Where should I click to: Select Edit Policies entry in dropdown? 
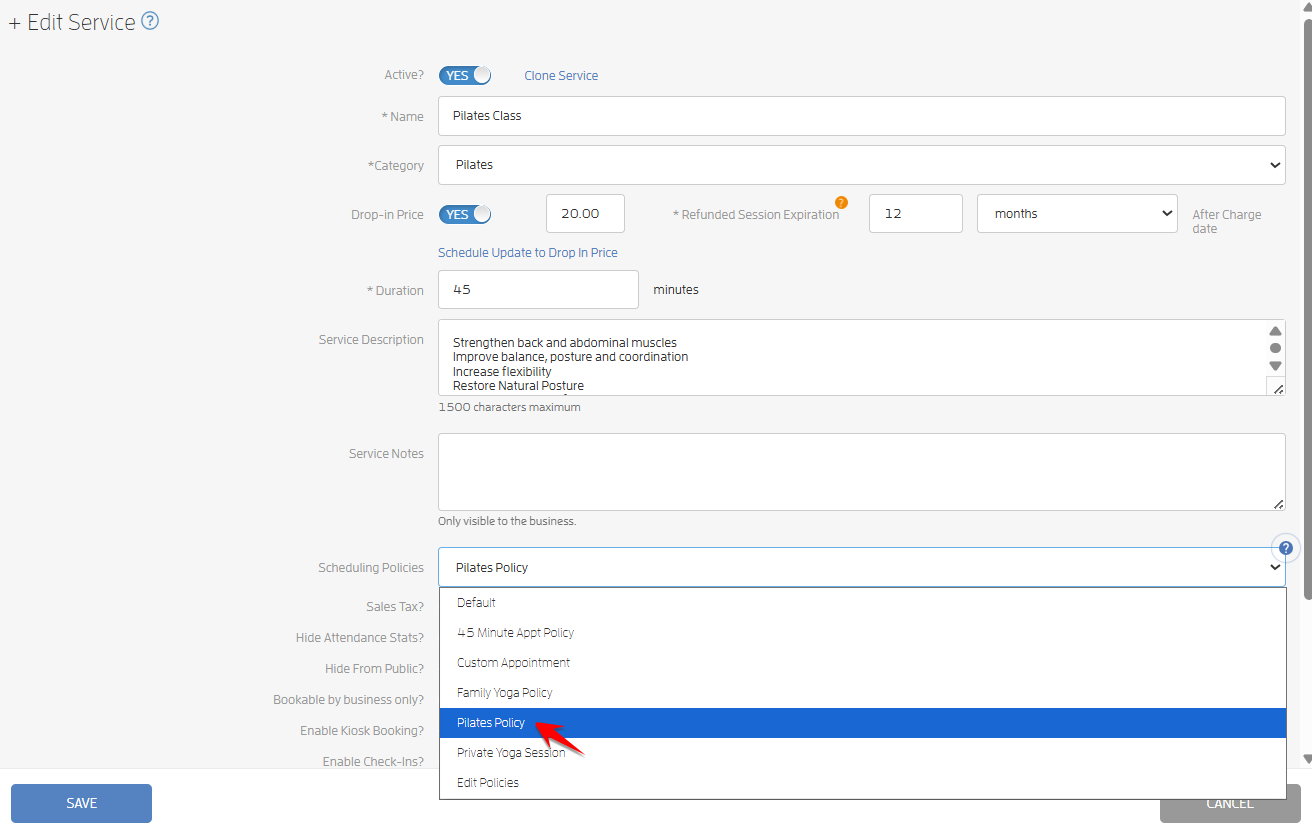coord(863,783)
